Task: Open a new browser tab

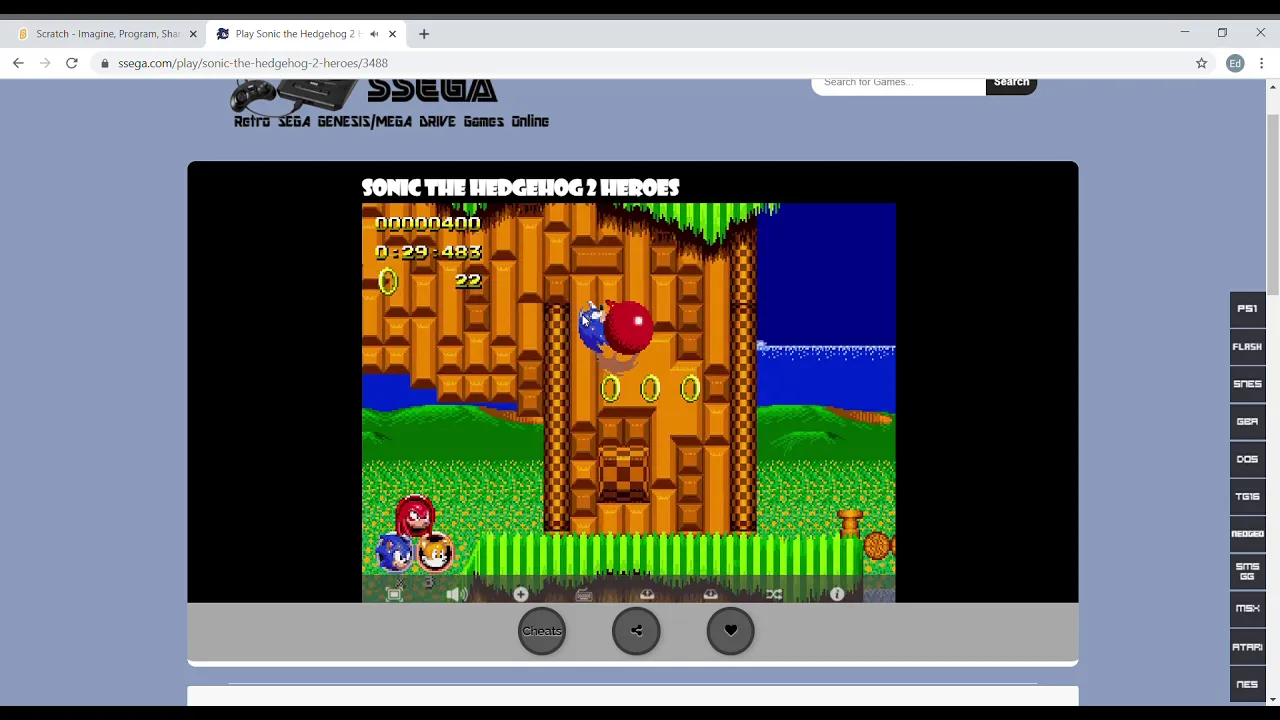Action: [424, 34]
